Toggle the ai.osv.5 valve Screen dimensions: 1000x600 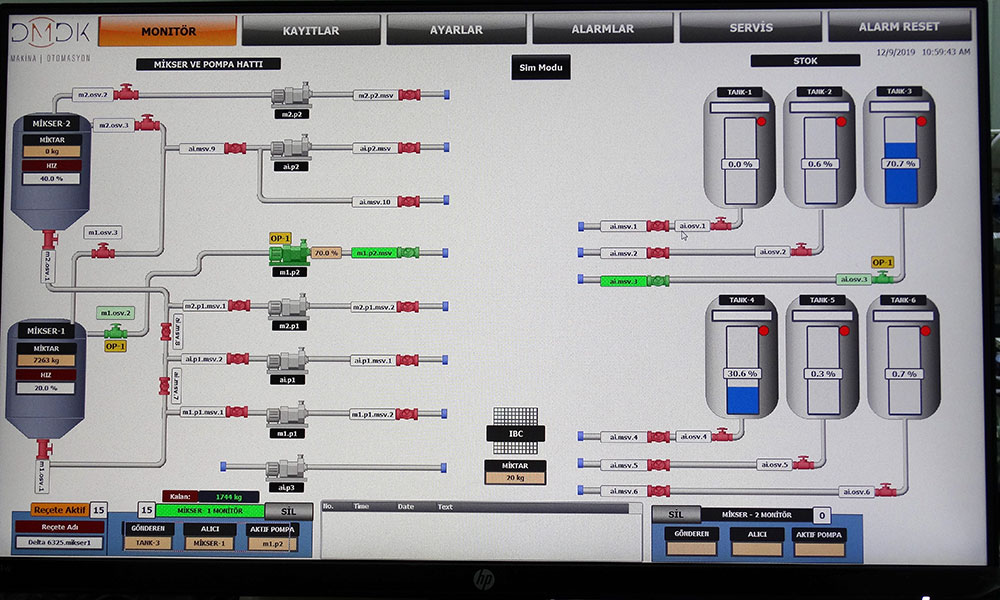tap(803, 462)
